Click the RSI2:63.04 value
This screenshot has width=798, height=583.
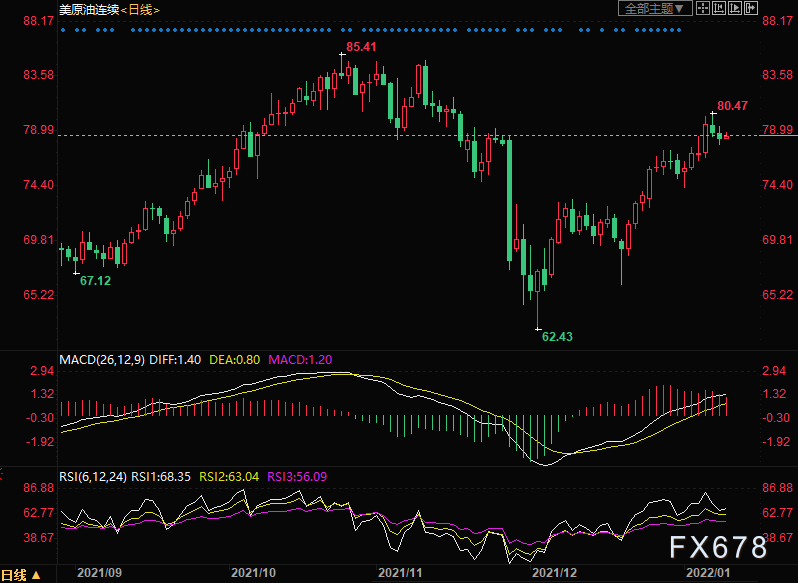tap(229, 477)
